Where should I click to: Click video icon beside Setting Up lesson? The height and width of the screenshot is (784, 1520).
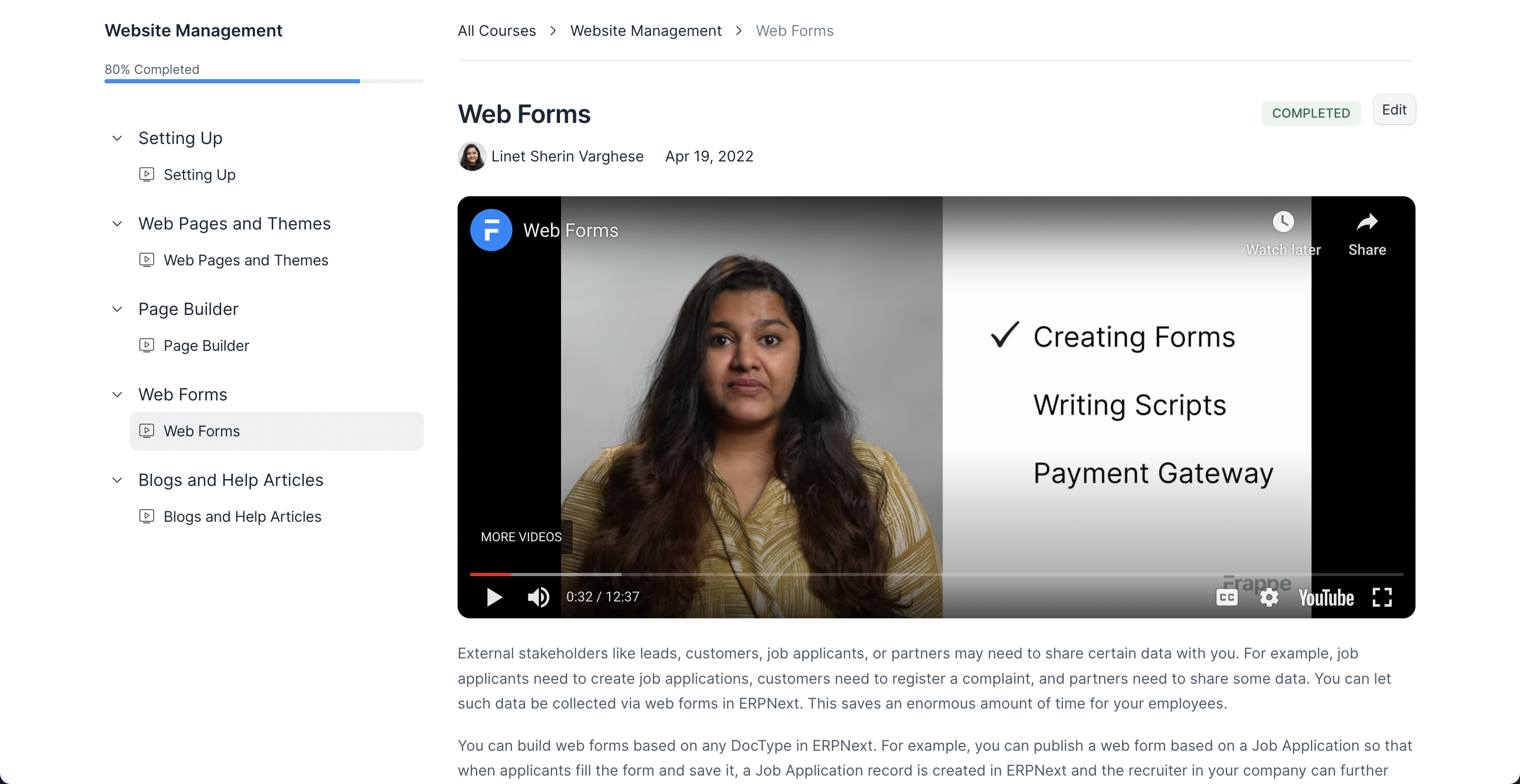pyautogui.click(x=147, y=175)
